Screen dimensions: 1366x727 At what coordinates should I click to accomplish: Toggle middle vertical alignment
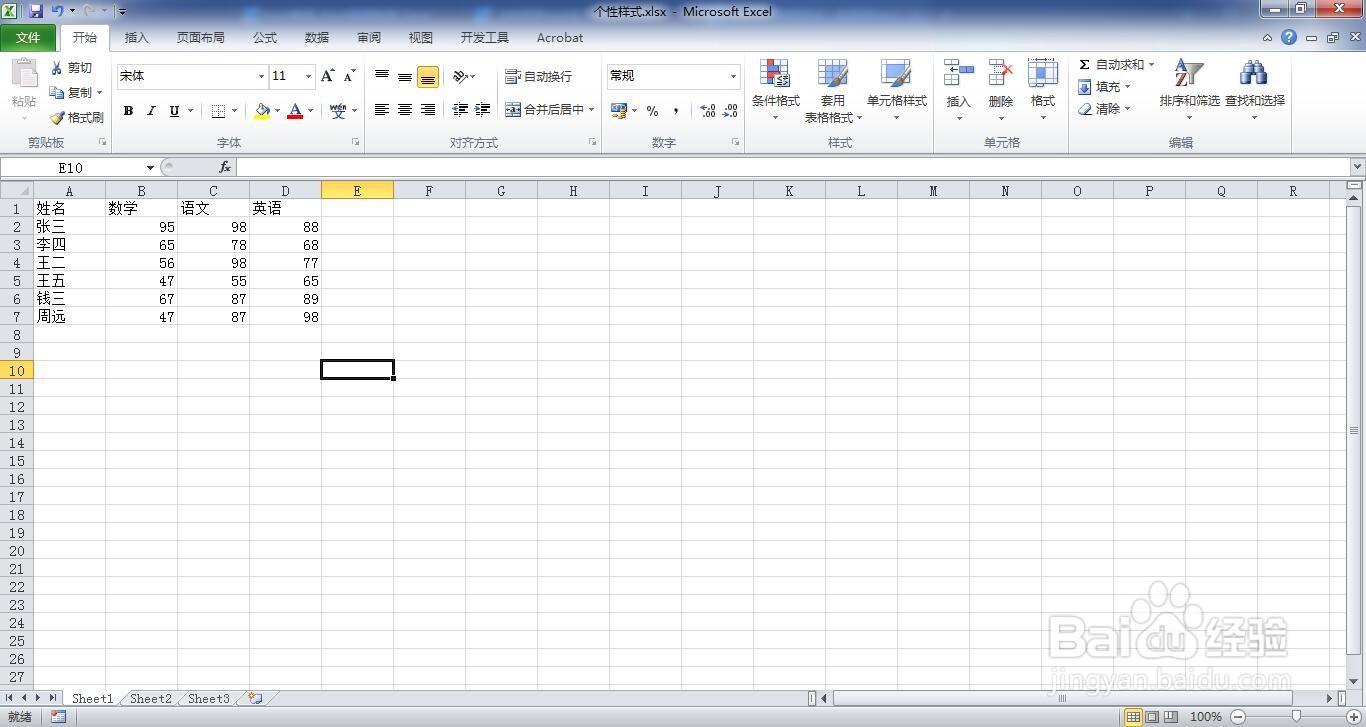click(x=405, y=76)
